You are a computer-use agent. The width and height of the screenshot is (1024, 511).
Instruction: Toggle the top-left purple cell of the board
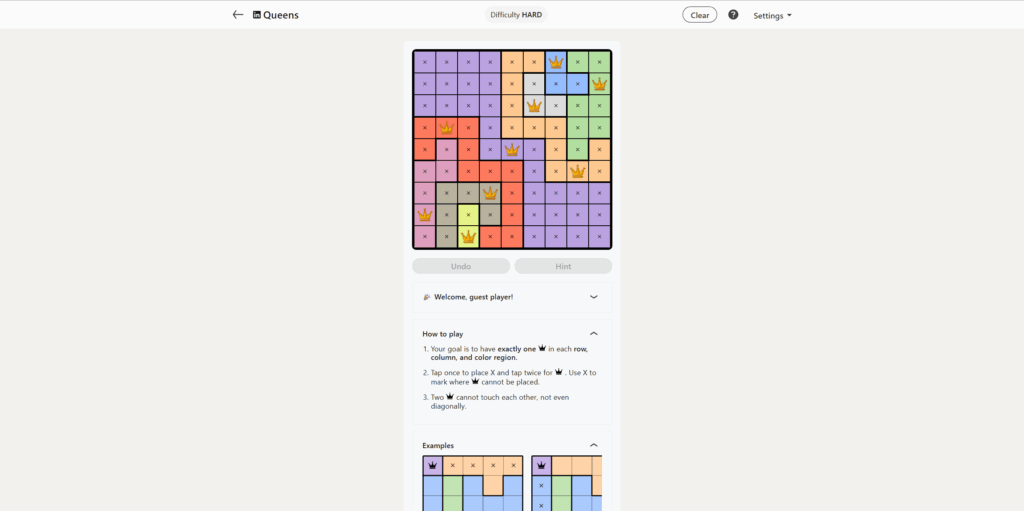[424, 62]
